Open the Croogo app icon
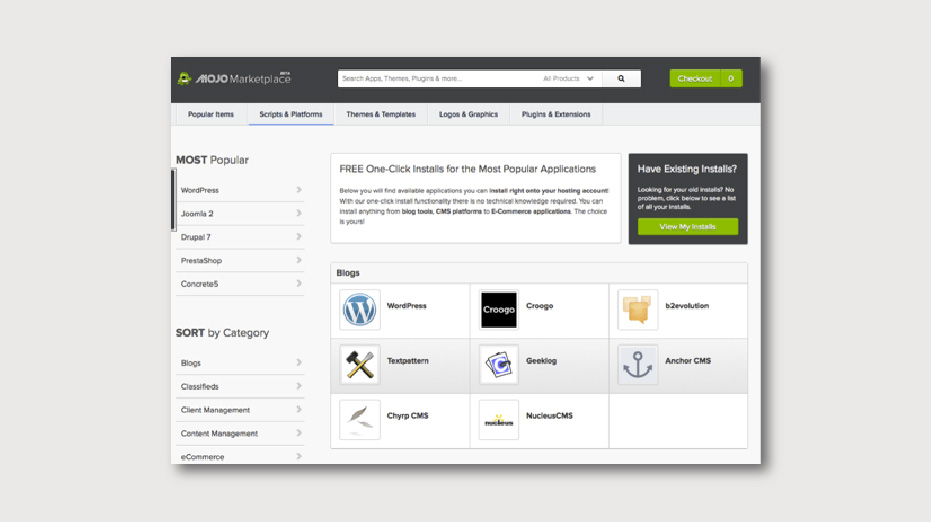Image resolution: width=931 pixels, height=522 pixels. (499, 310)
